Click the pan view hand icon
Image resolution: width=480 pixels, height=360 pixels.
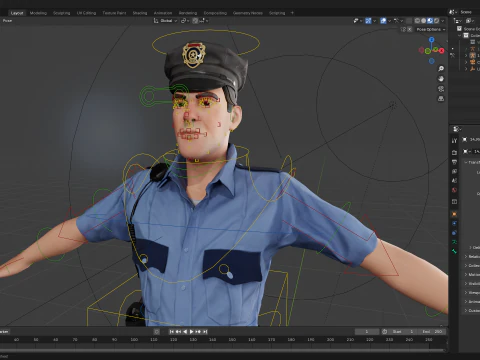(x=441, y=79)
